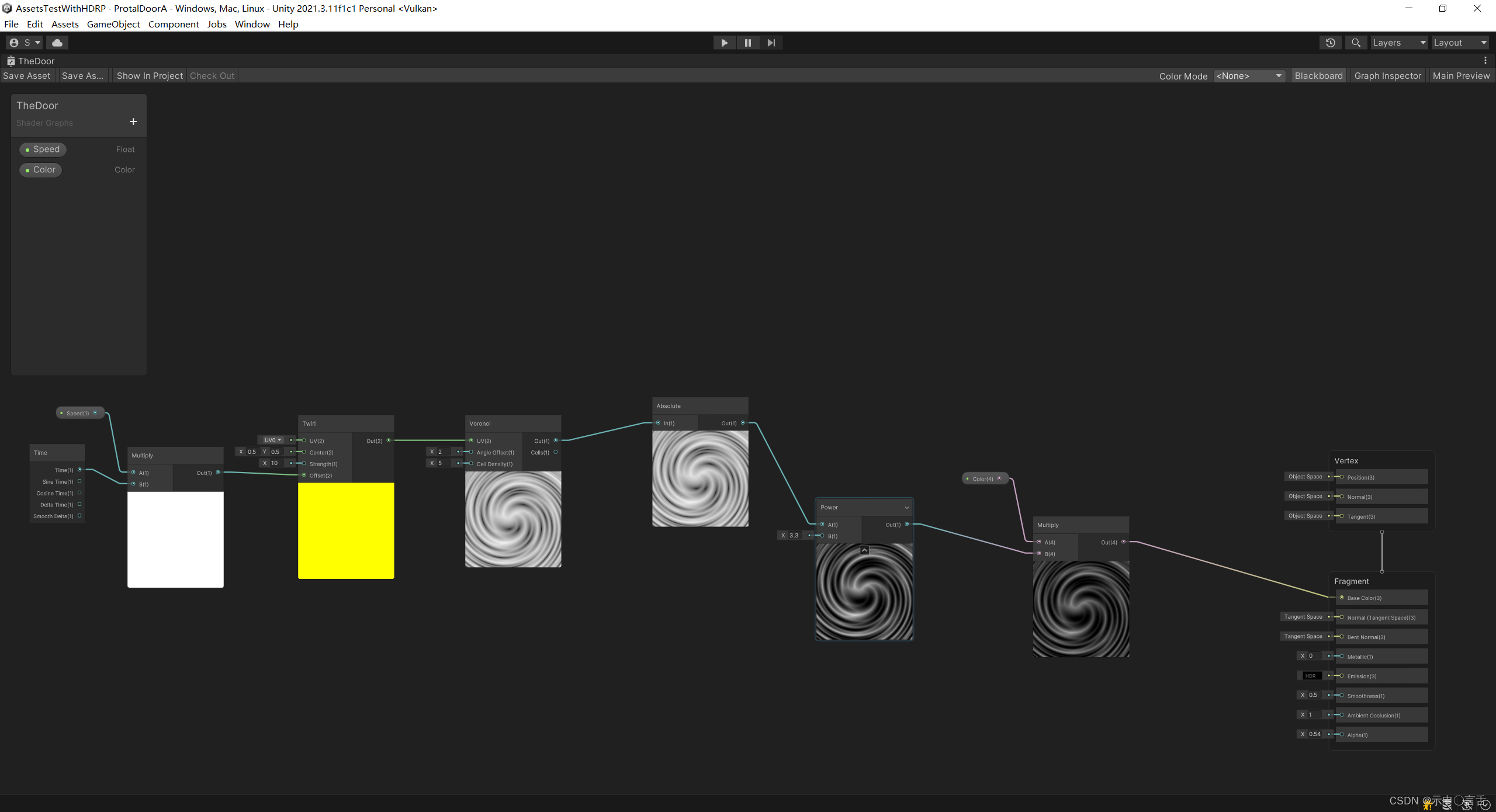Screen dimensions: 1496x812
Task: Toggle the Main Preview panel
Action: tap(1462, 75)
